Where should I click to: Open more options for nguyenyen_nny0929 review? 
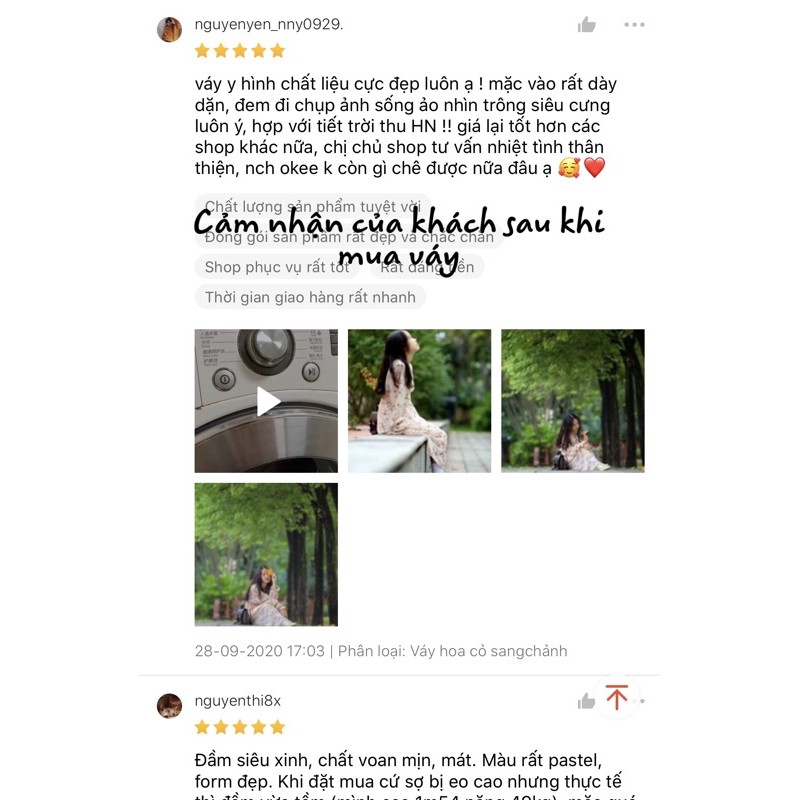[x=634, y=24]
